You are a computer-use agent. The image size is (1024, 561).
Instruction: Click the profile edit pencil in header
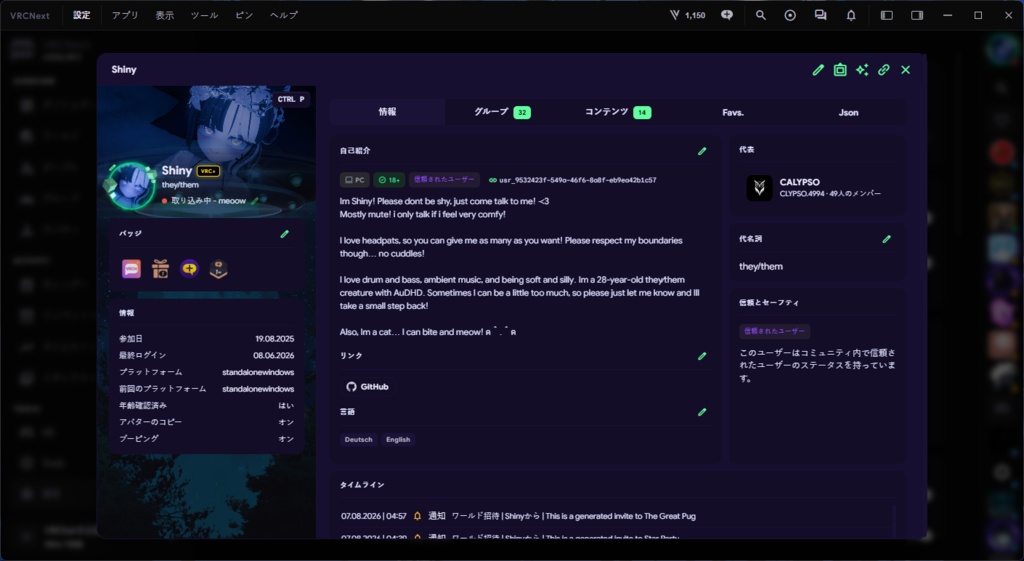pyautogui.click(x=818, y=70)
